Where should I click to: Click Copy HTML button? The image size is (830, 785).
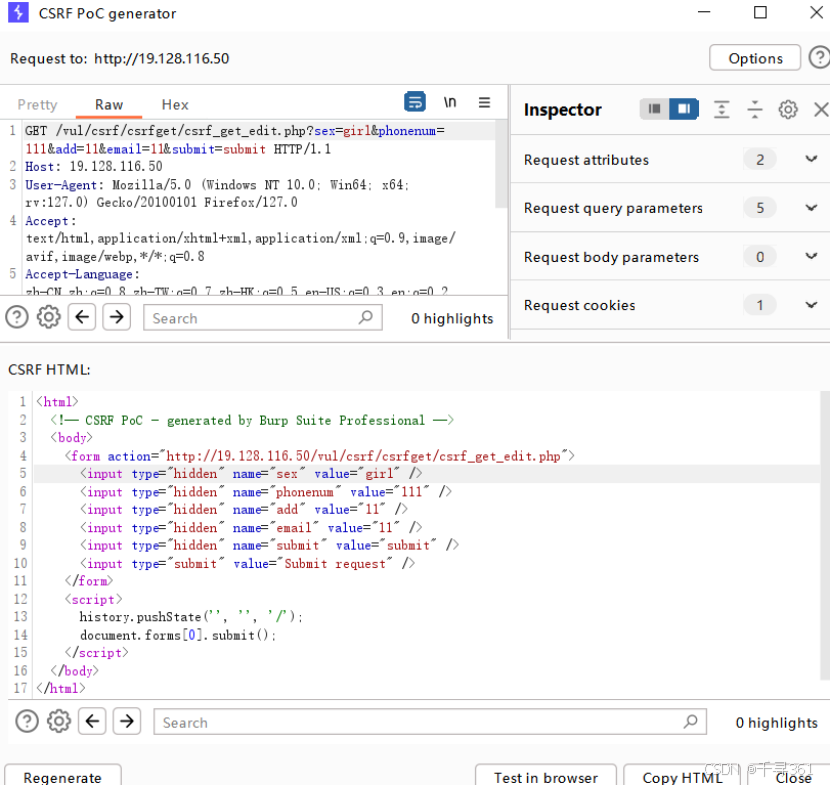coord(682,775)
